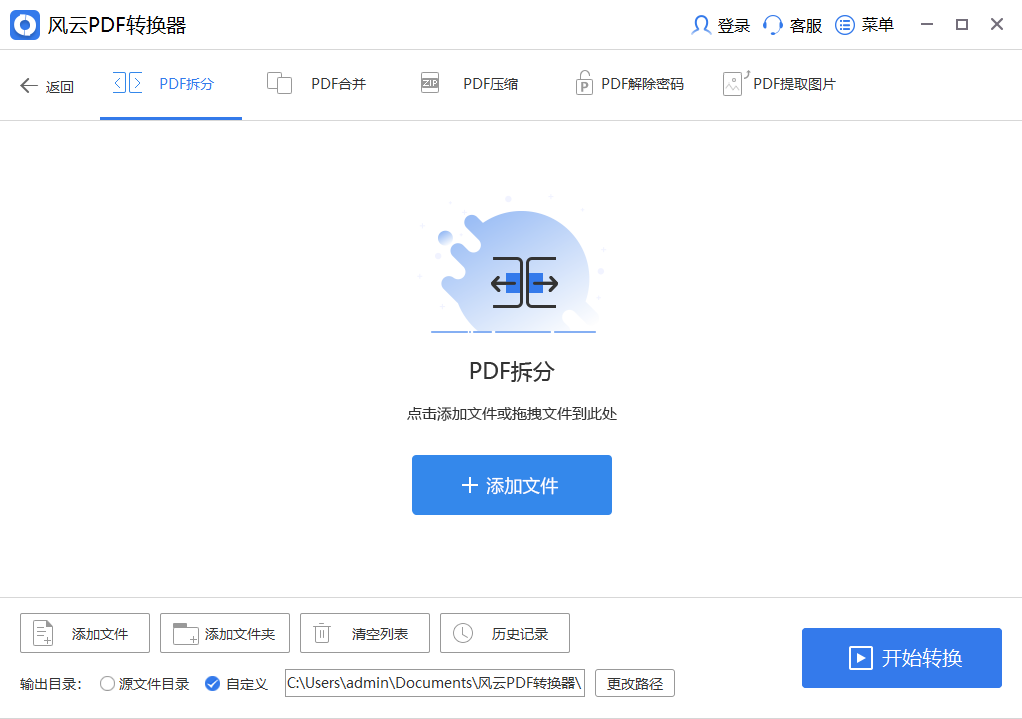The width and height of the screenshot is (1022, 719).
Task: Click the extract image icon
Action: pyautogui.click(x=736, y=83)
